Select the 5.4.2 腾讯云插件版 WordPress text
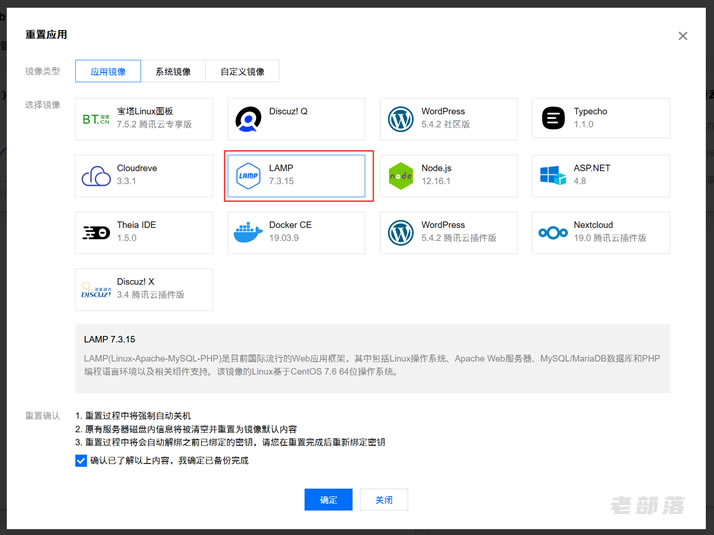The width and height of the screenshot is (714, 535). pos(459,238)
